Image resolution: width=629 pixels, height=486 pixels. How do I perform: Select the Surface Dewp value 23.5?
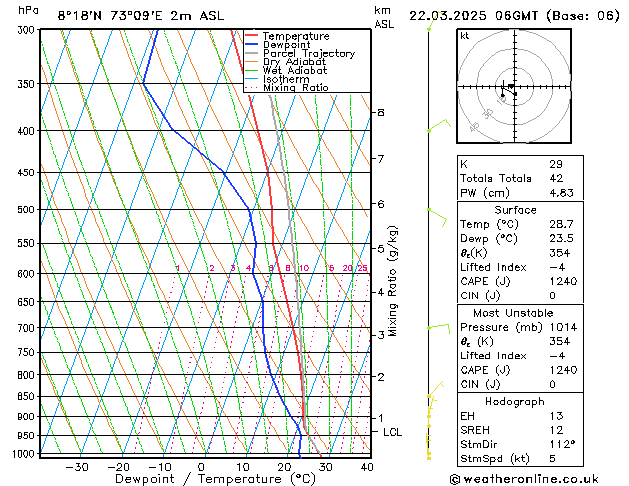pyautogui.click(x=561, y=239)
